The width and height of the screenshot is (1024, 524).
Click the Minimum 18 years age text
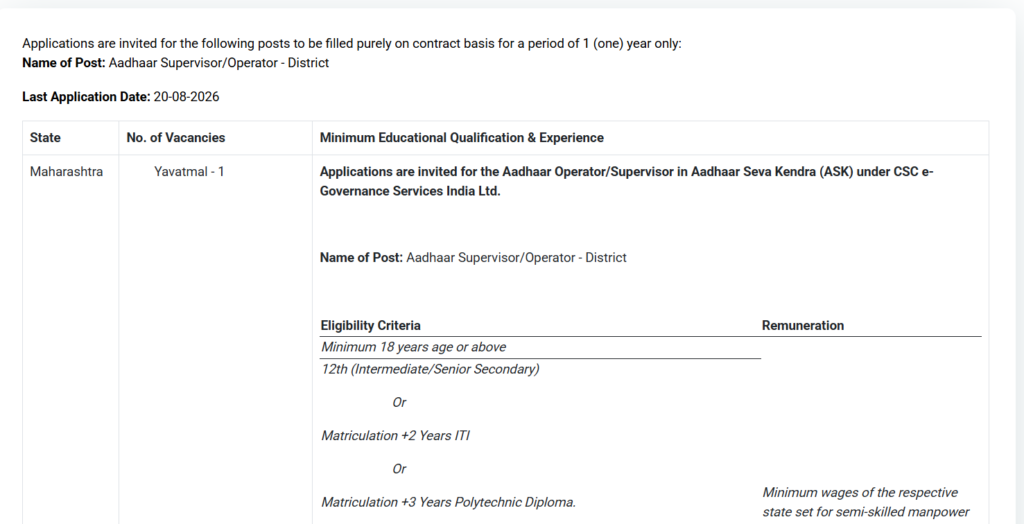tap(413, 347)
